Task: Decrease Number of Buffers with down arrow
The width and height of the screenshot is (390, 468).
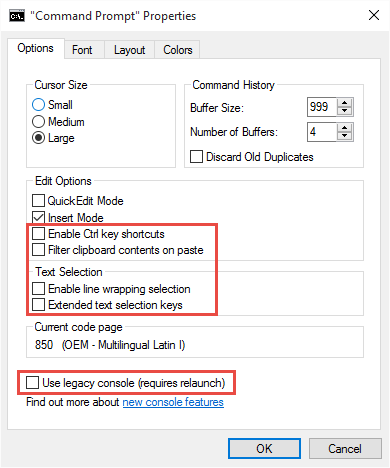Action: coord(345,136)
